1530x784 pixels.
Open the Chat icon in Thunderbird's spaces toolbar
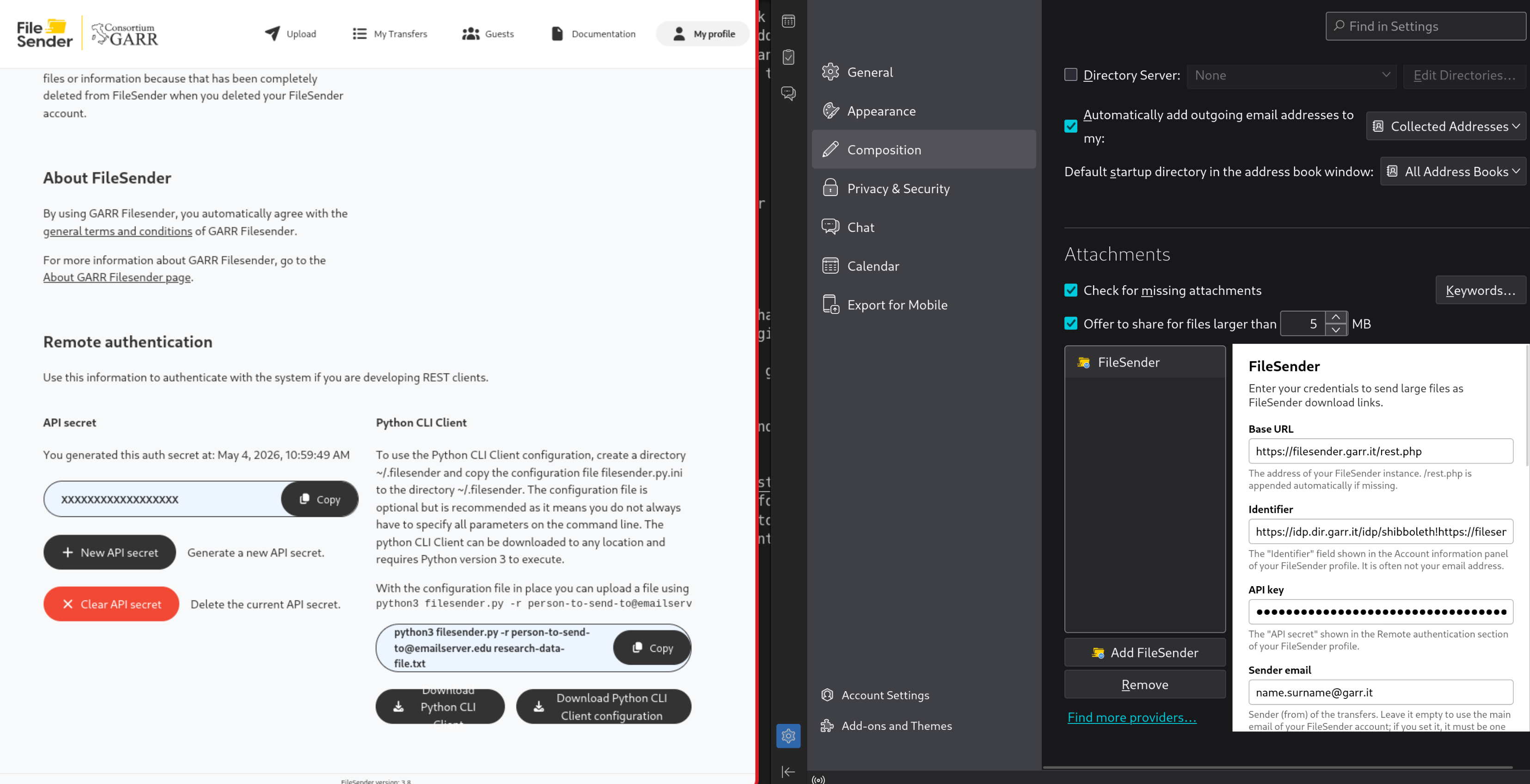click(x=788, y=93)
